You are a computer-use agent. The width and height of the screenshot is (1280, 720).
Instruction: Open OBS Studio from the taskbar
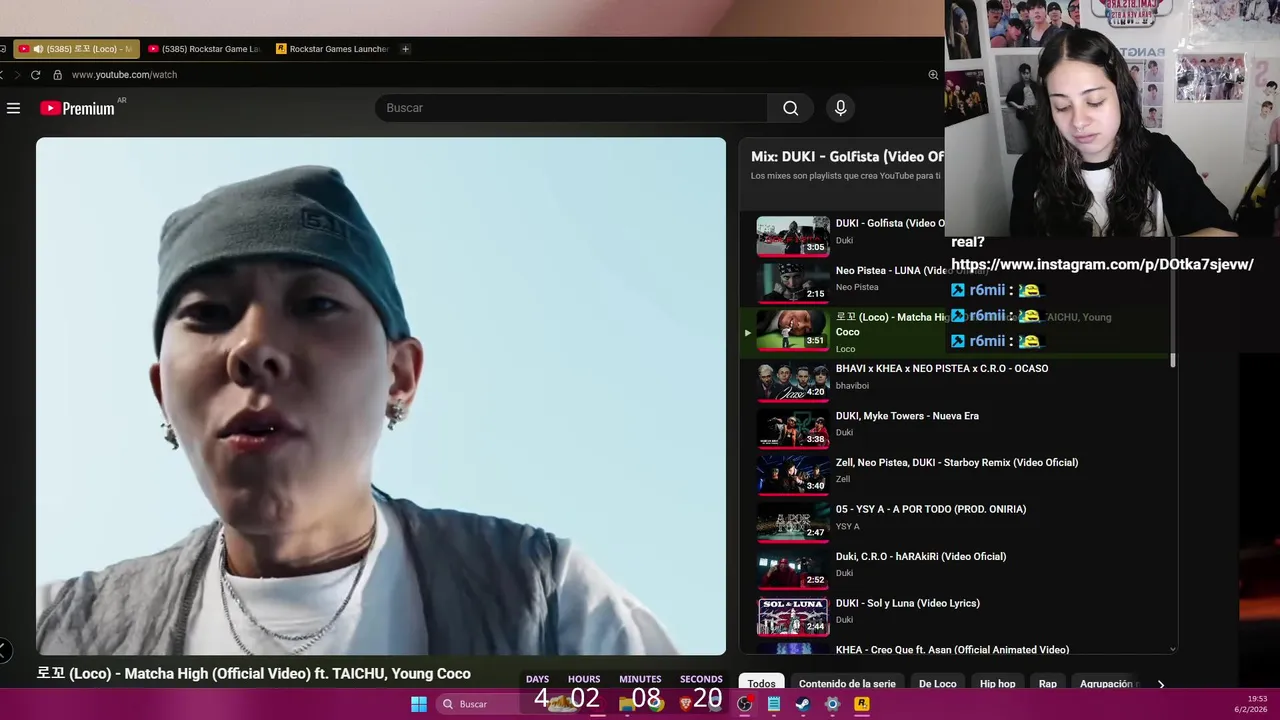[x=745, y=704]
